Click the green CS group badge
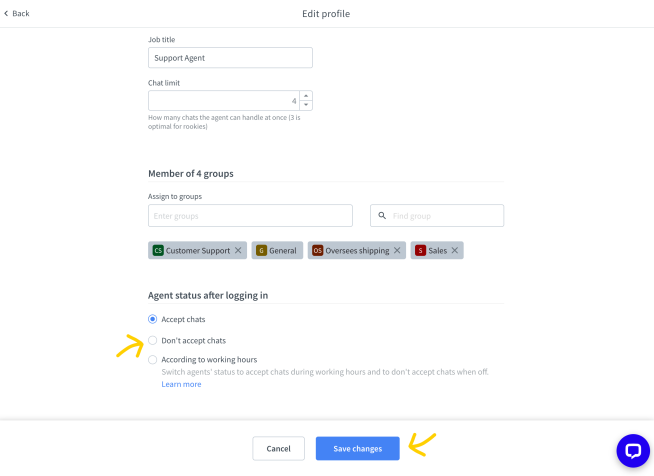 pyautogui.click(x=158, y=250)
